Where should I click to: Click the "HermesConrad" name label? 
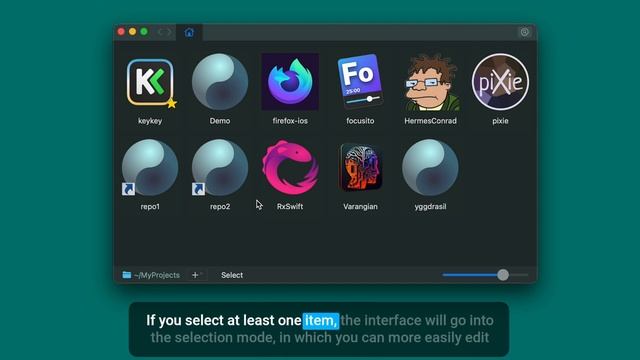click(x=431, y=121)
